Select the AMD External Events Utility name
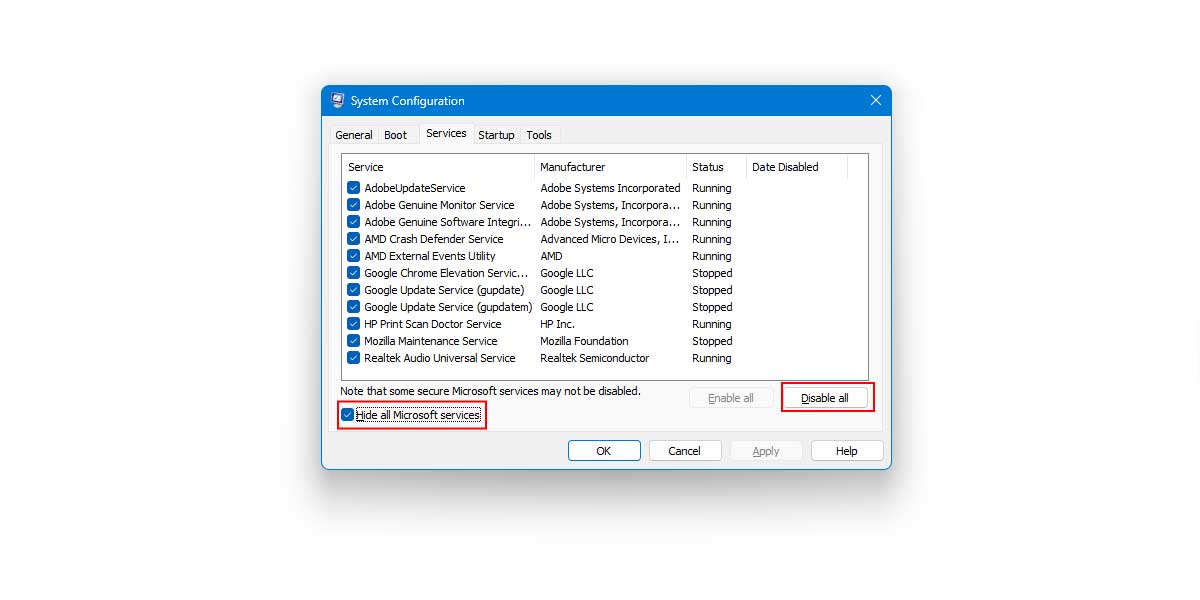Screen dimensions: 1200x600 coord(430,256)
